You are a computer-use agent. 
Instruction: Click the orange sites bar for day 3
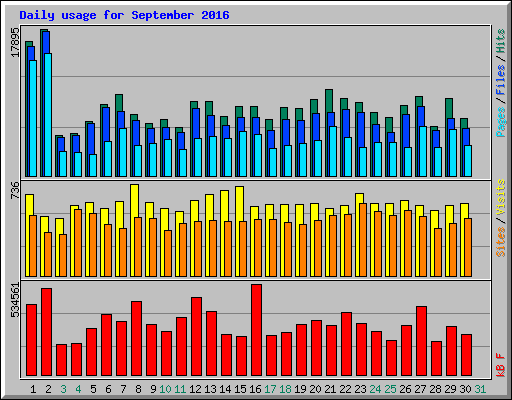pyautogui.click(x=63, y=255)
